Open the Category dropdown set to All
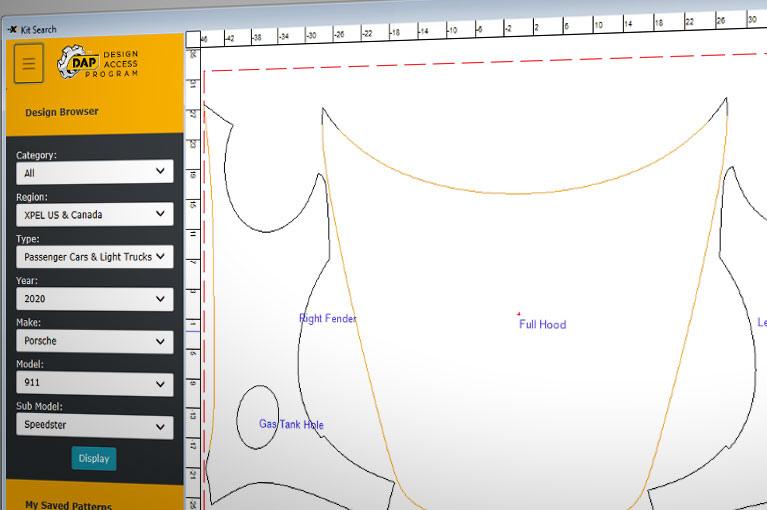 [94, 172]
